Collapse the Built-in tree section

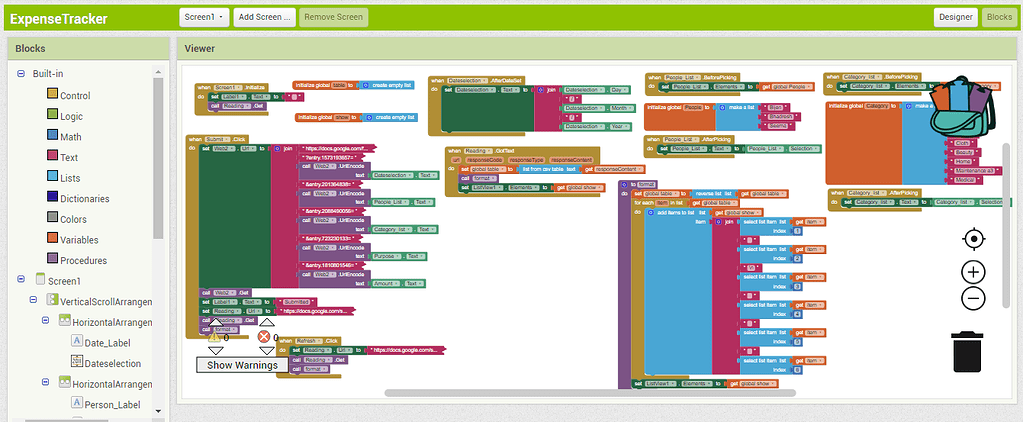tap(20, 74)
